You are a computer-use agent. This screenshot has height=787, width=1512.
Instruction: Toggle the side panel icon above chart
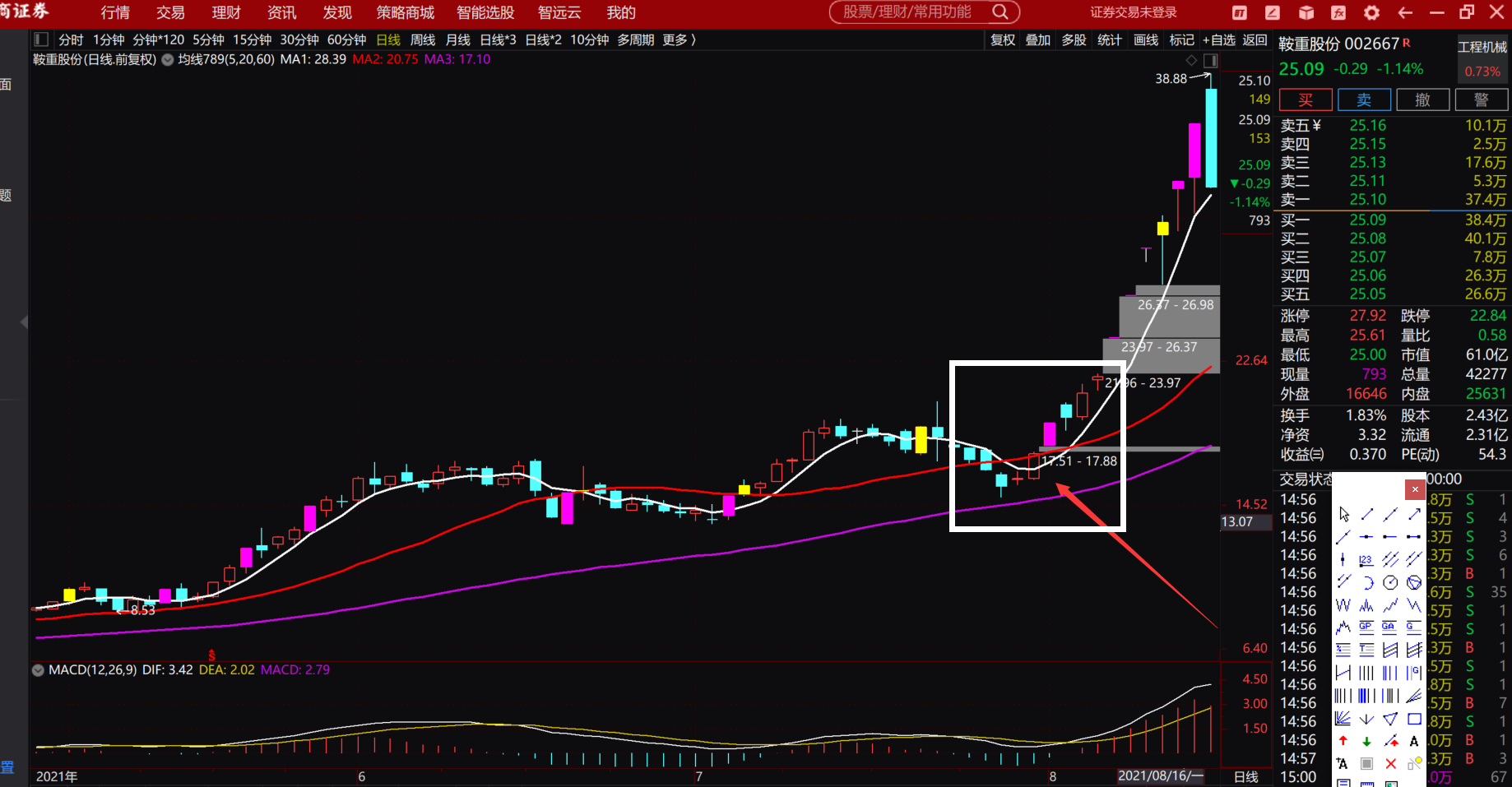click(x=1210, y=60)
